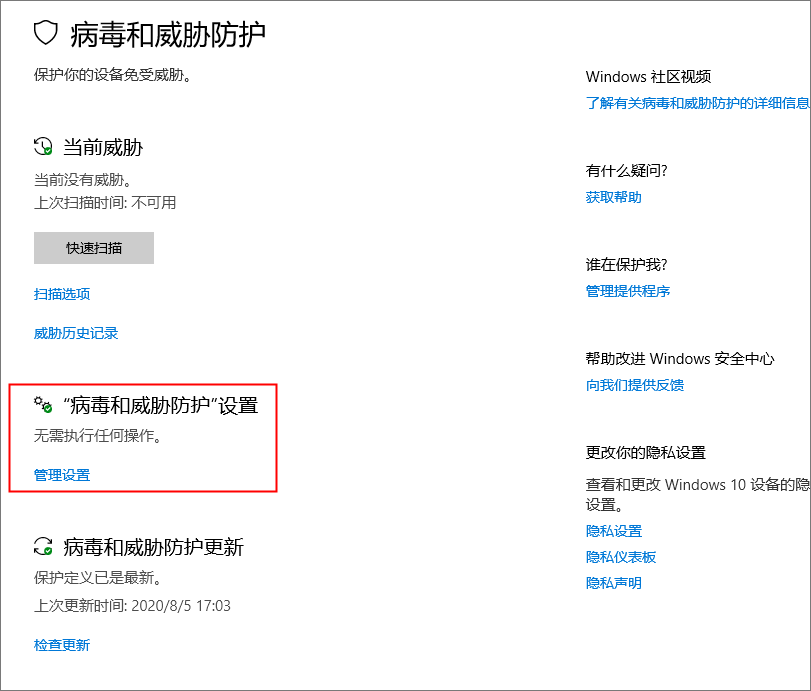
Task: Open 了解有关病毒和威胁防护的详细信息 link
Action: (x=697, y=102)
